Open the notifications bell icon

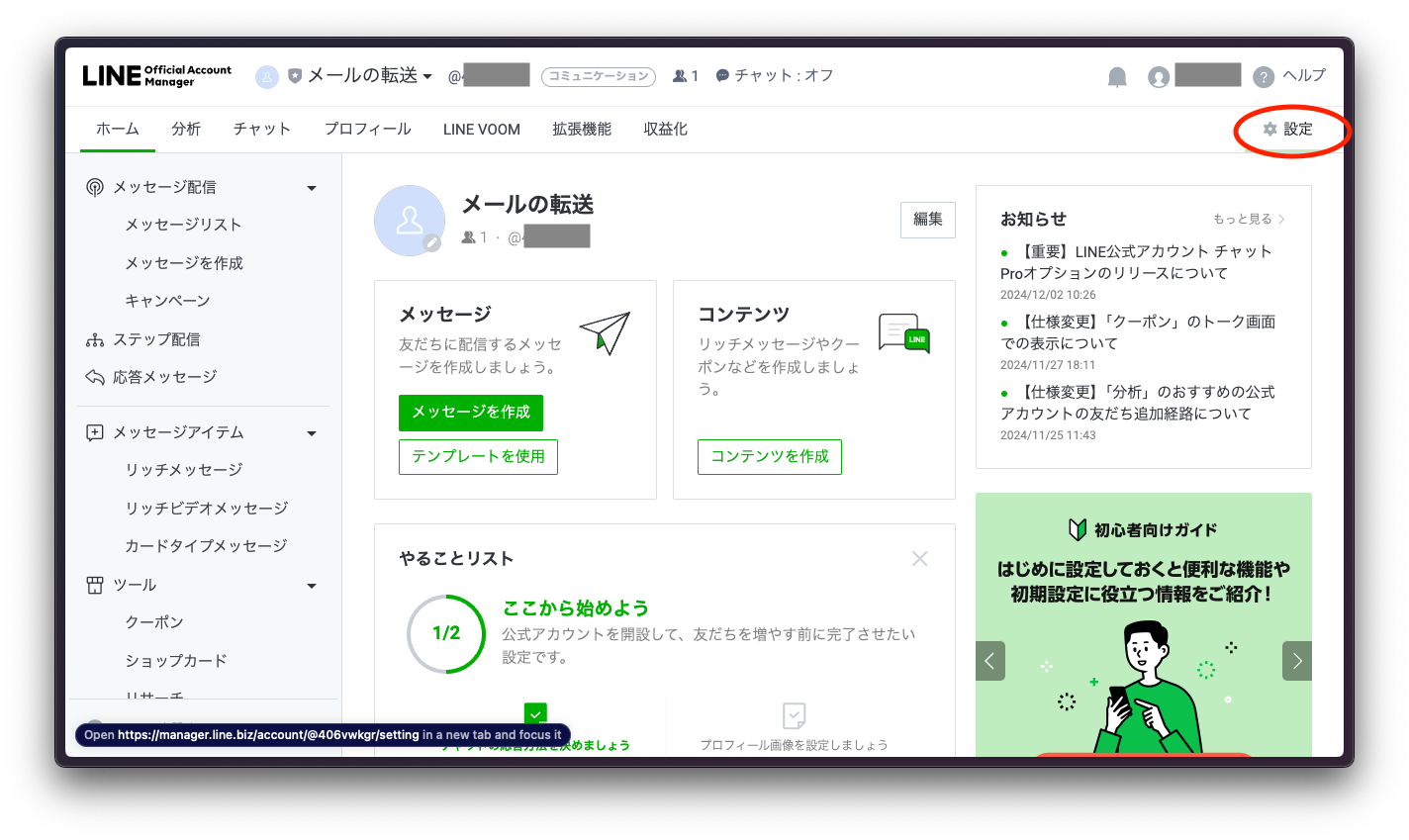click(x=1116, y=76)
